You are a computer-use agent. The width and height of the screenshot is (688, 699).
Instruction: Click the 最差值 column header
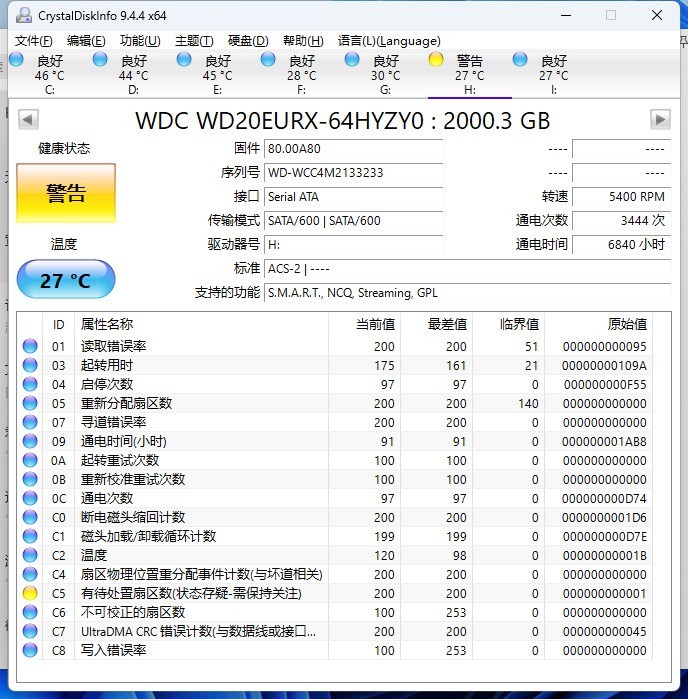click(437, 325)
